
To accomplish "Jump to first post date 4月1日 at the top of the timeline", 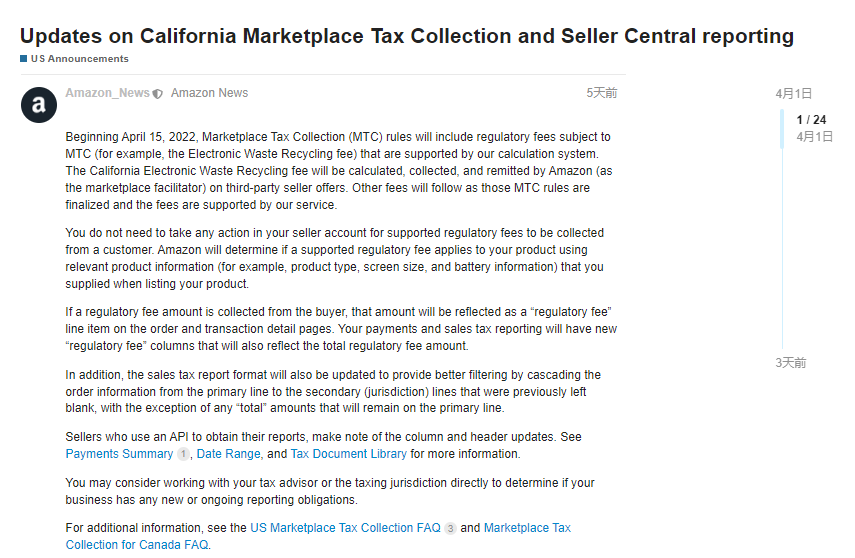I will point(793,94).
